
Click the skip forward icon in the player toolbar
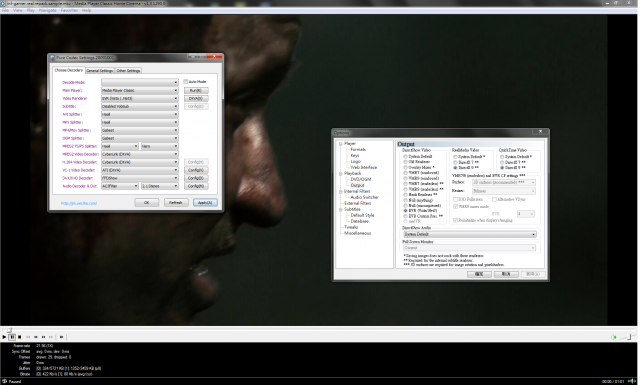[x=51, y=337]
